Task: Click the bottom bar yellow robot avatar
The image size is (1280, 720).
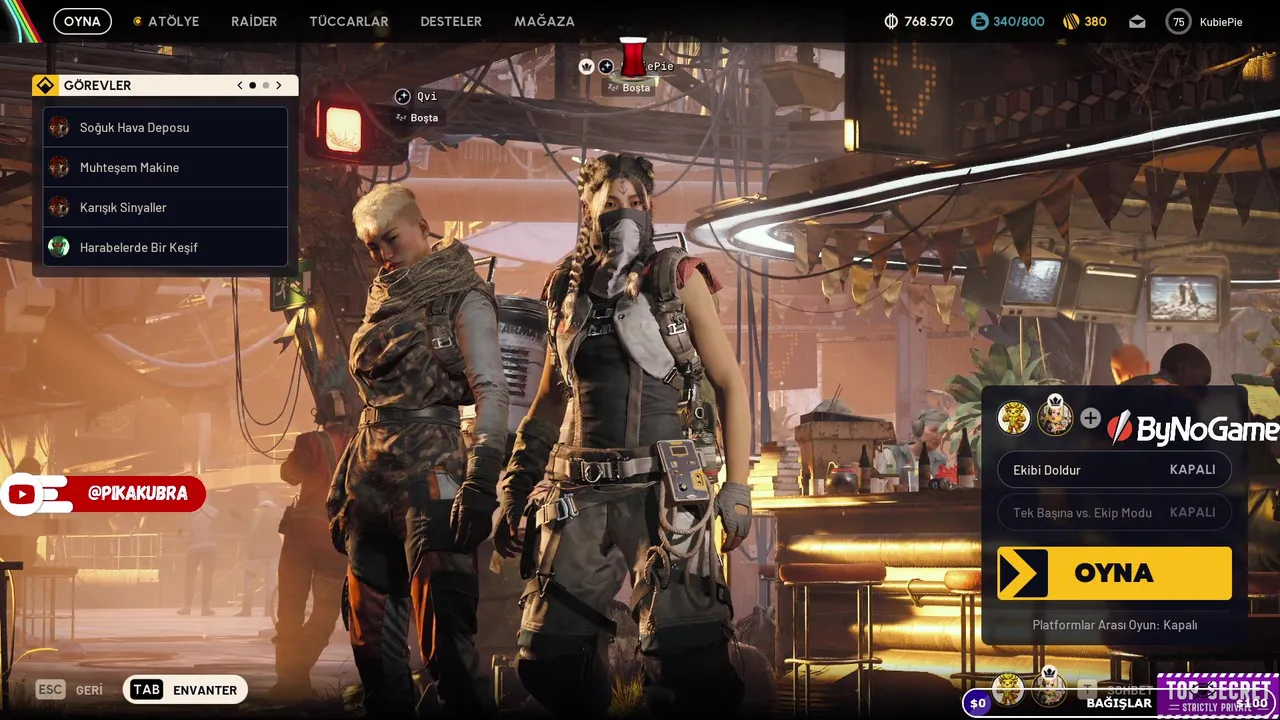Action: 1008,688
